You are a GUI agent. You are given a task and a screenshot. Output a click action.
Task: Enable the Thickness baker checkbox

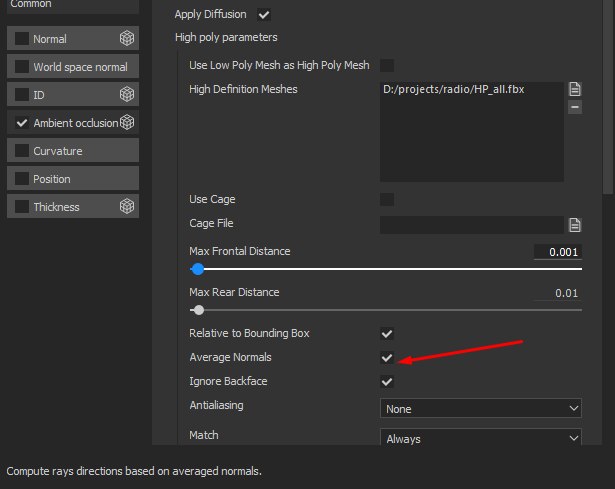coord(22,207)
